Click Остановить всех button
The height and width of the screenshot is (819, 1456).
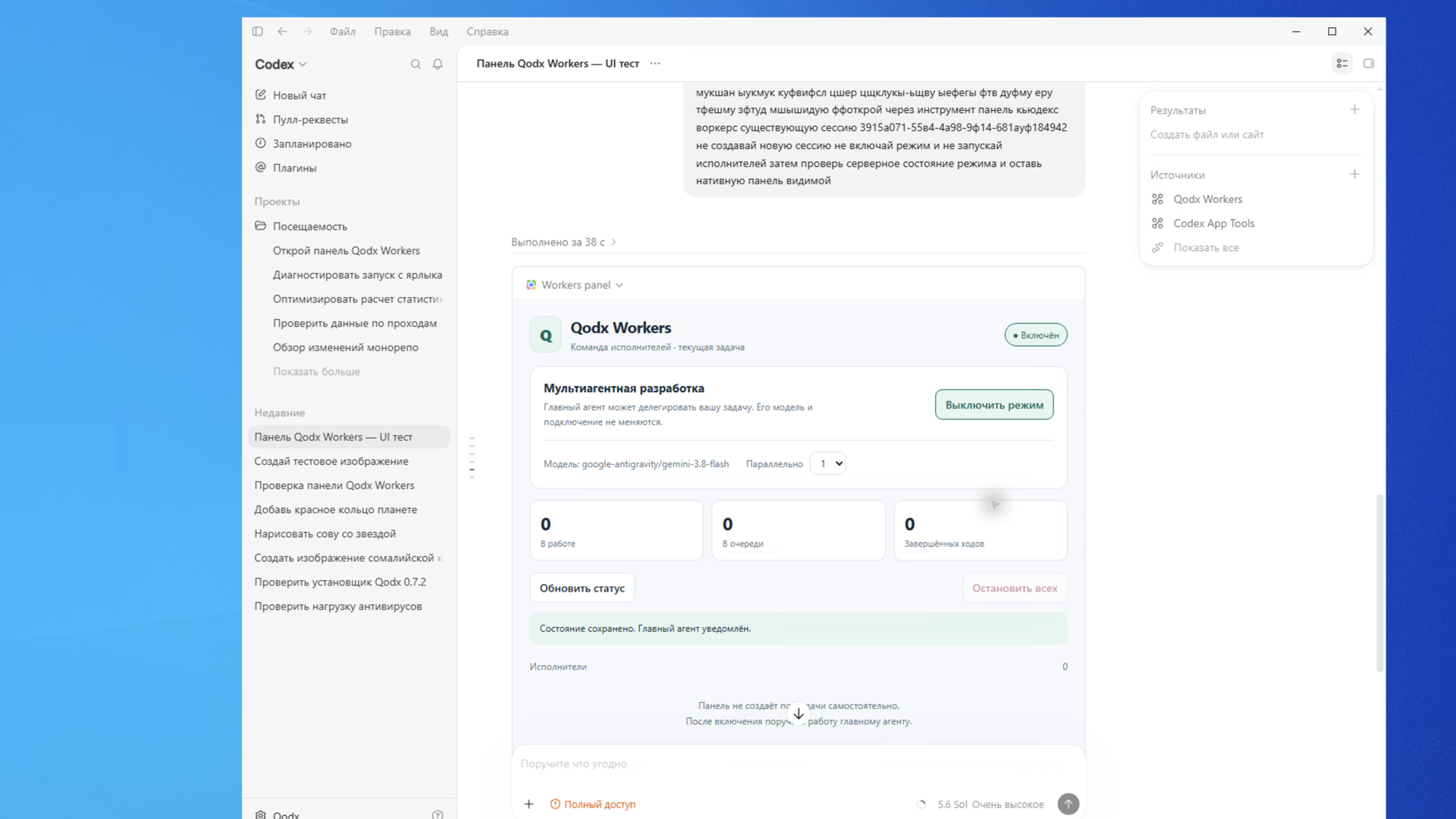(1015, 588)
